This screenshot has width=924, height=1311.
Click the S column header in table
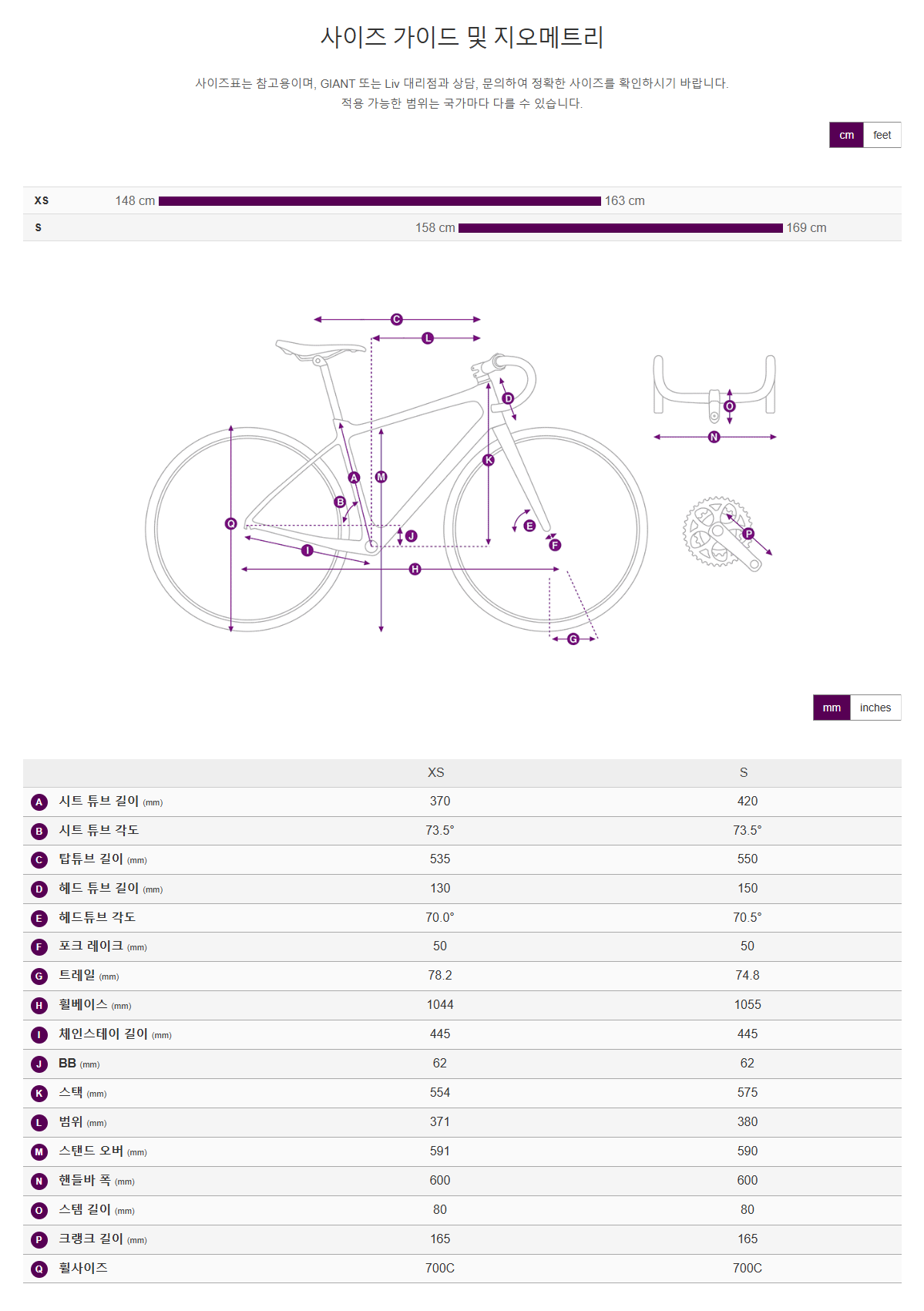point(744,772)
